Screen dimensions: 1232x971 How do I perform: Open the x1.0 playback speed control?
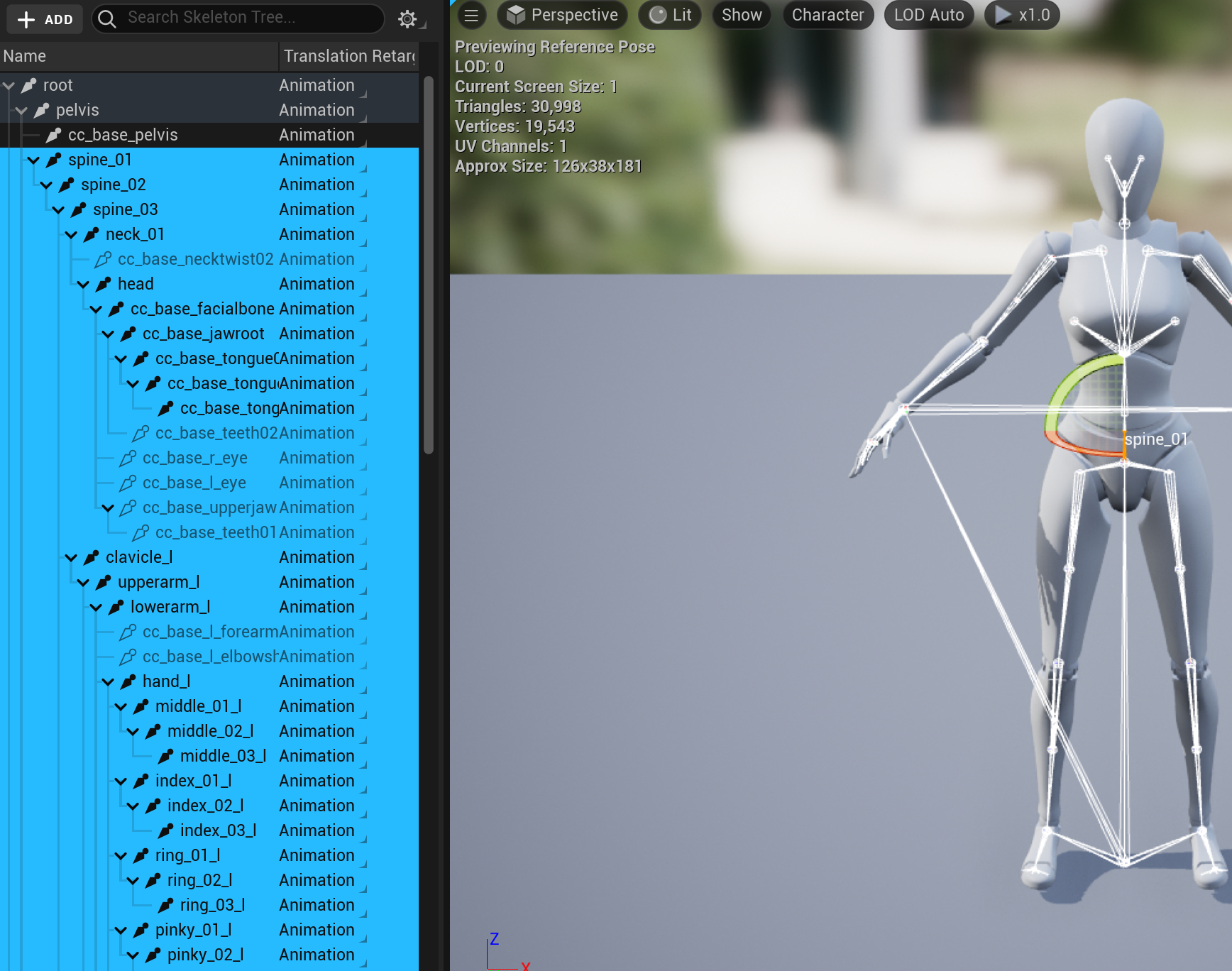click(1022, 15)
